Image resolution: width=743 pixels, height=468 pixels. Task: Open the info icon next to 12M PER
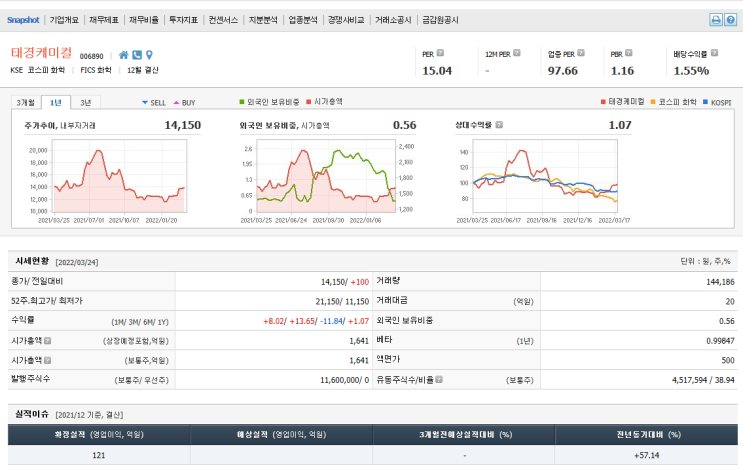tap(517, 53)
